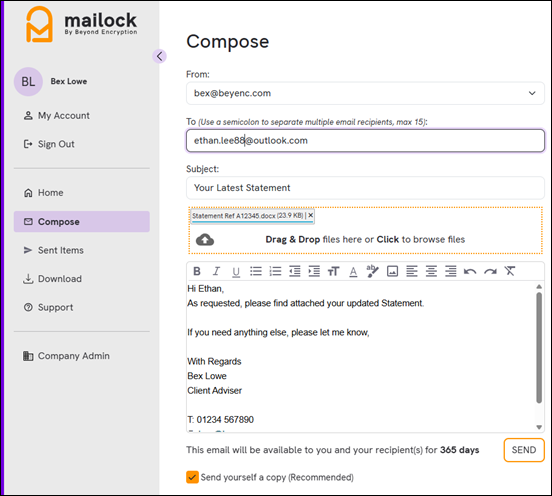Uncheck Send yourself a copy

tap(192, 477)
